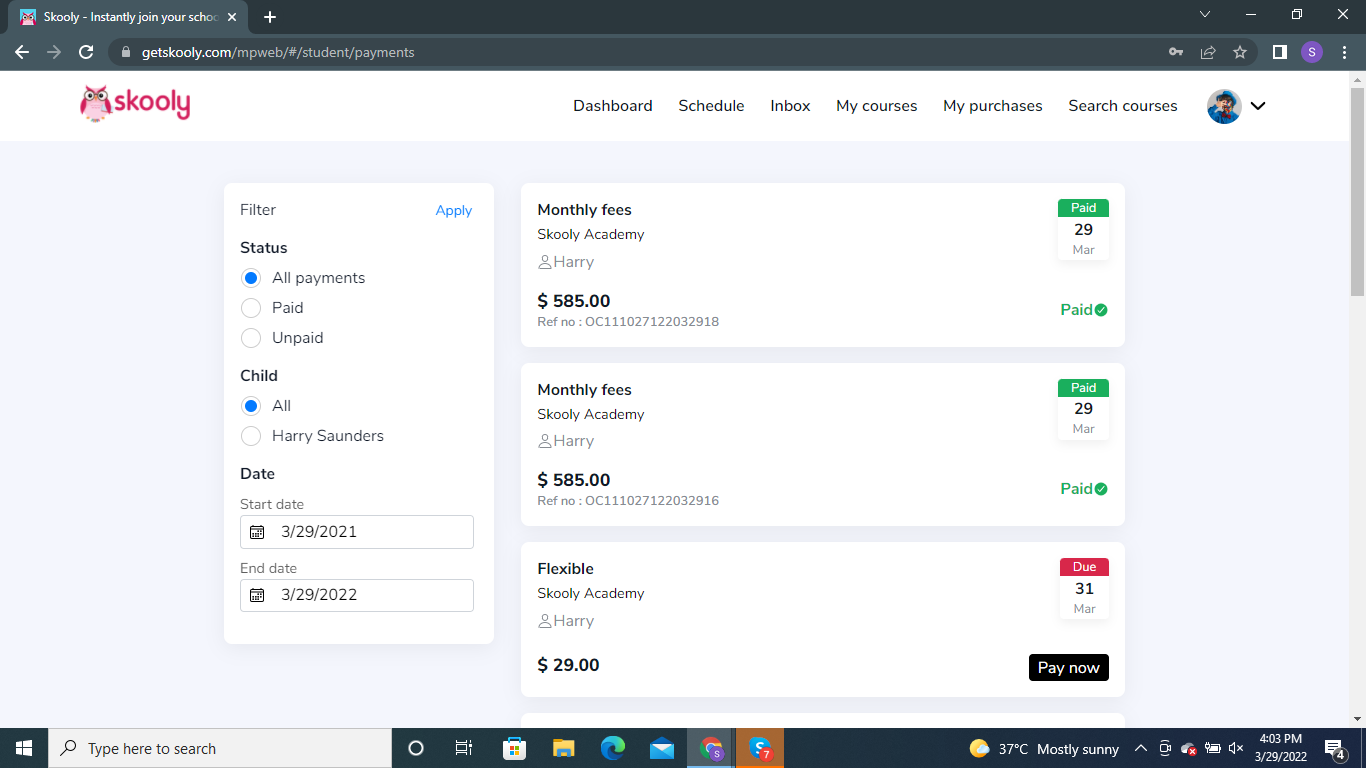This screenshot has width=1366, height=768.
Task: Open the notification center icon
Action: click(1334, 749)
